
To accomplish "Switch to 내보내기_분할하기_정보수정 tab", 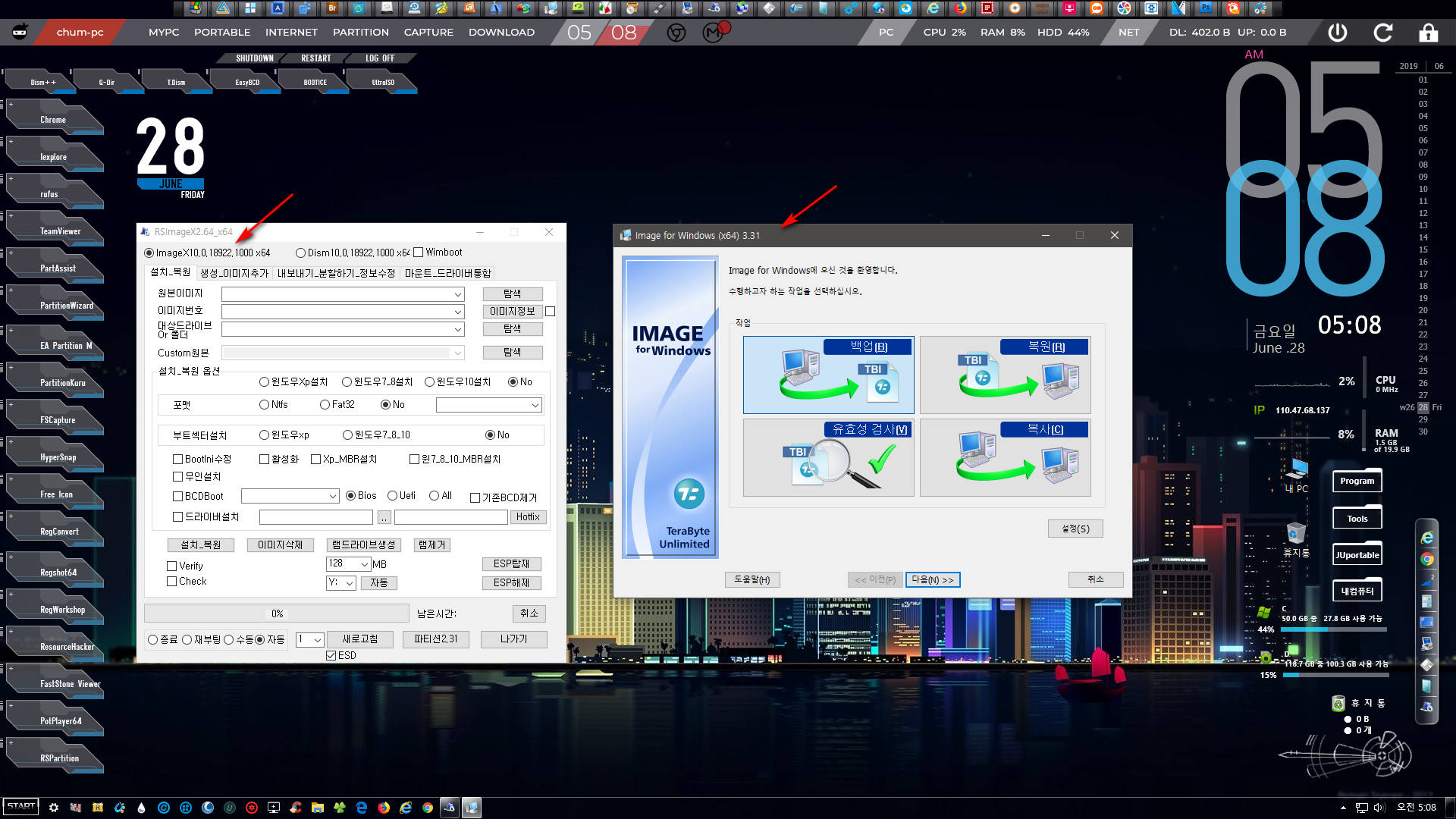I will click(336, 274).
